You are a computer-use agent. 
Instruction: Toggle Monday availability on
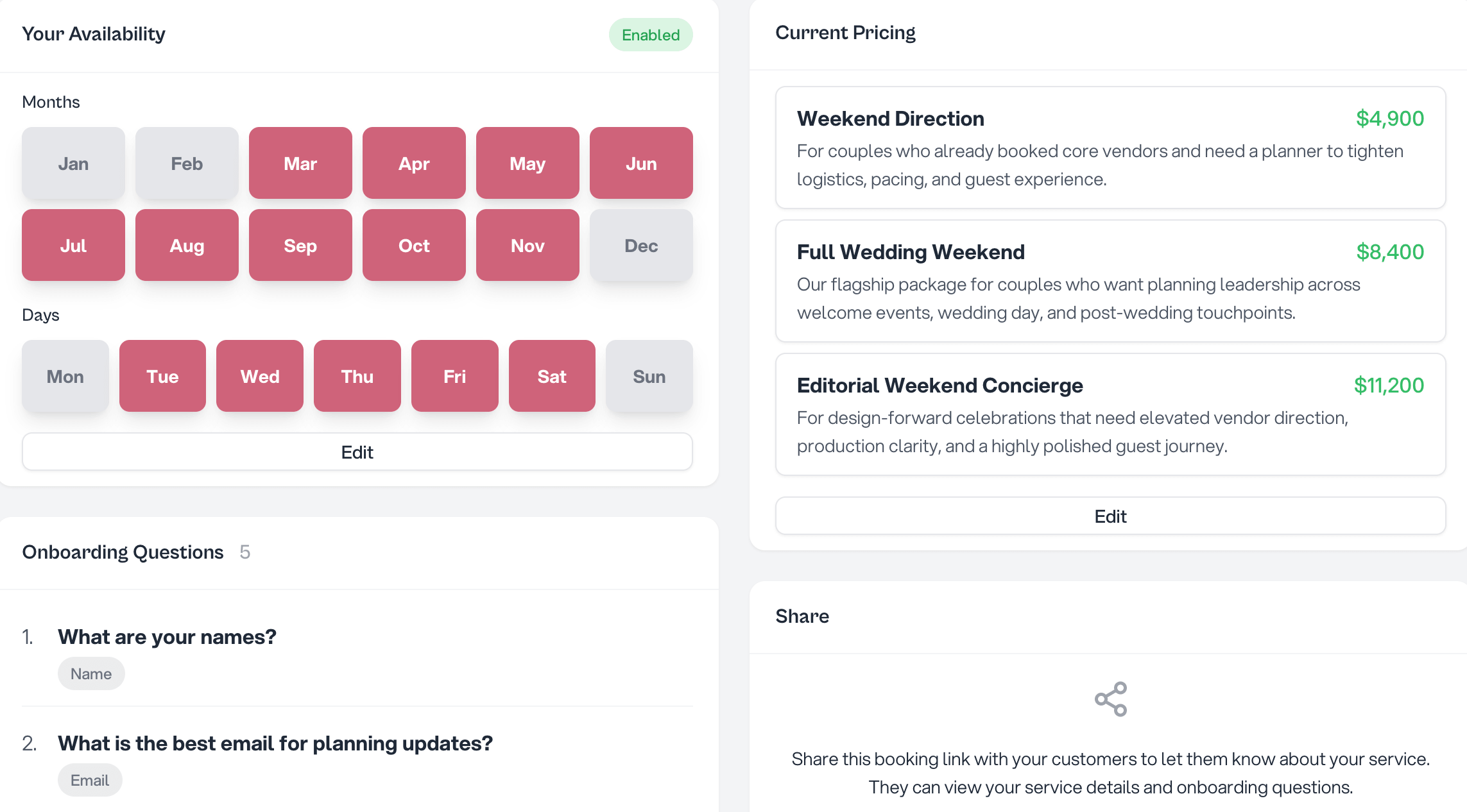(65, 376)
